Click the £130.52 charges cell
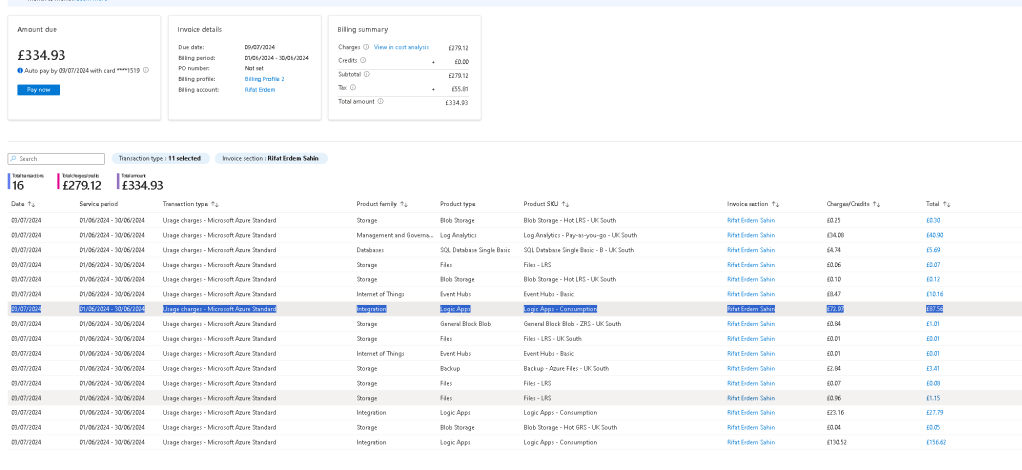Viewport: 1022px width, 470px height. (x=837, y=443)
